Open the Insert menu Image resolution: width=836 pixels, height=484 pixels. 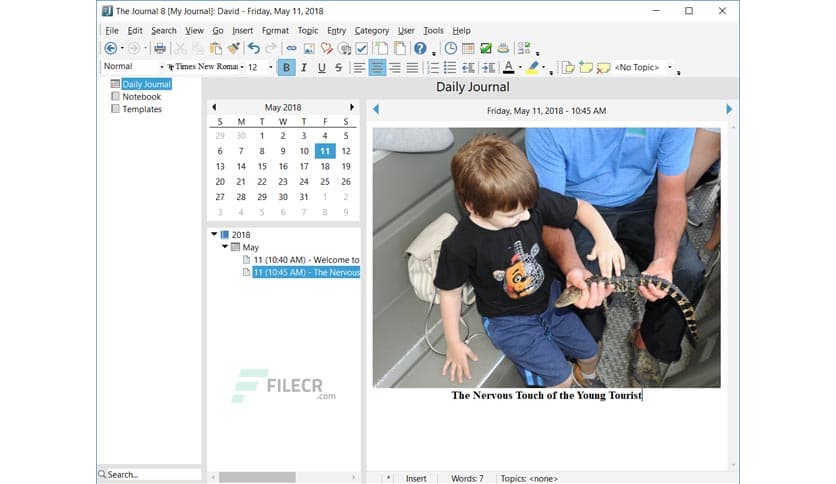tap(242, 31)
